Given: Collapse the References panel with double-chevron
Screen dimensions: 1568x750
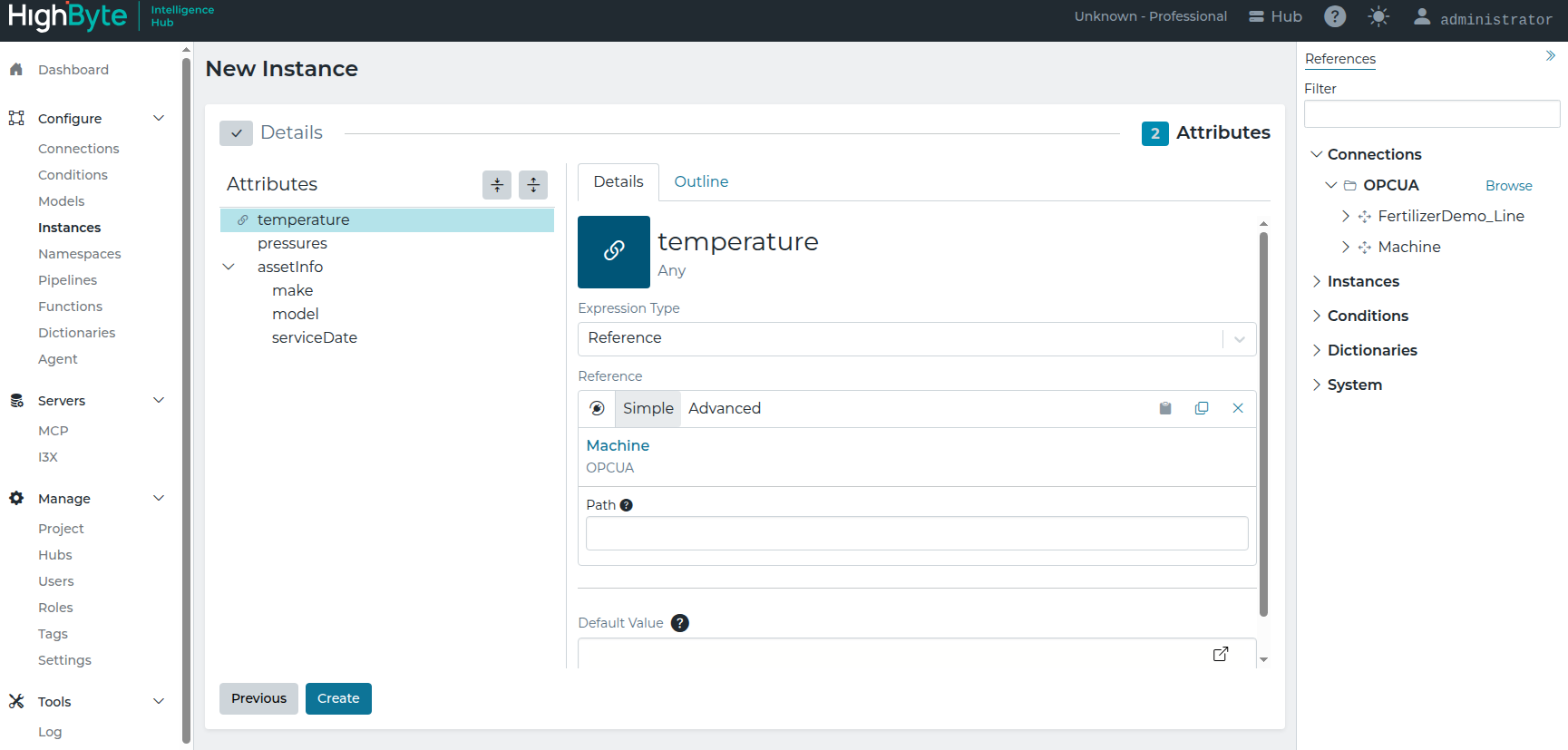Looking at the screenshot, I should click(x=1551, y=56).
